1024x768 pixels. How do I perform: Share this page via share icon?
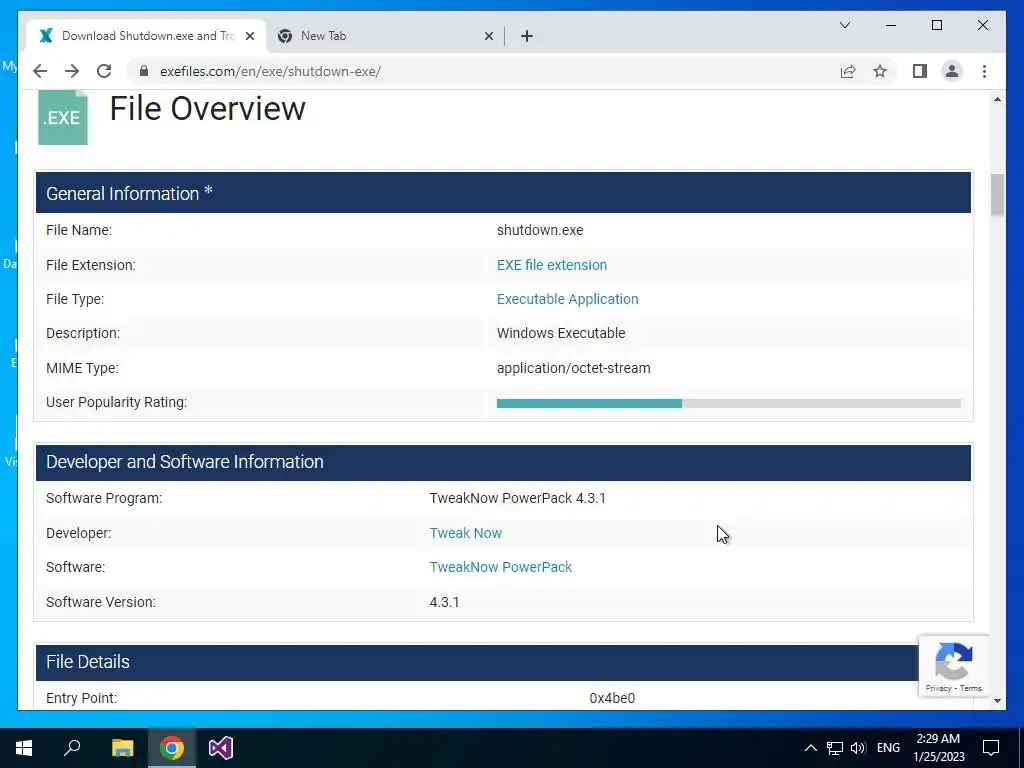point(848,71)
